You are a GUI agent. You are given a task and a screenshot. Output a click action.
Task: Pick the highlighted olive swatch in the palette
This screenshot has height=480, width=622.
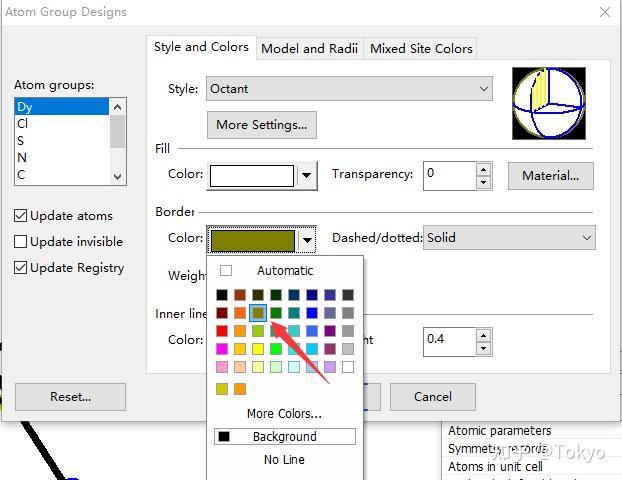257,313
